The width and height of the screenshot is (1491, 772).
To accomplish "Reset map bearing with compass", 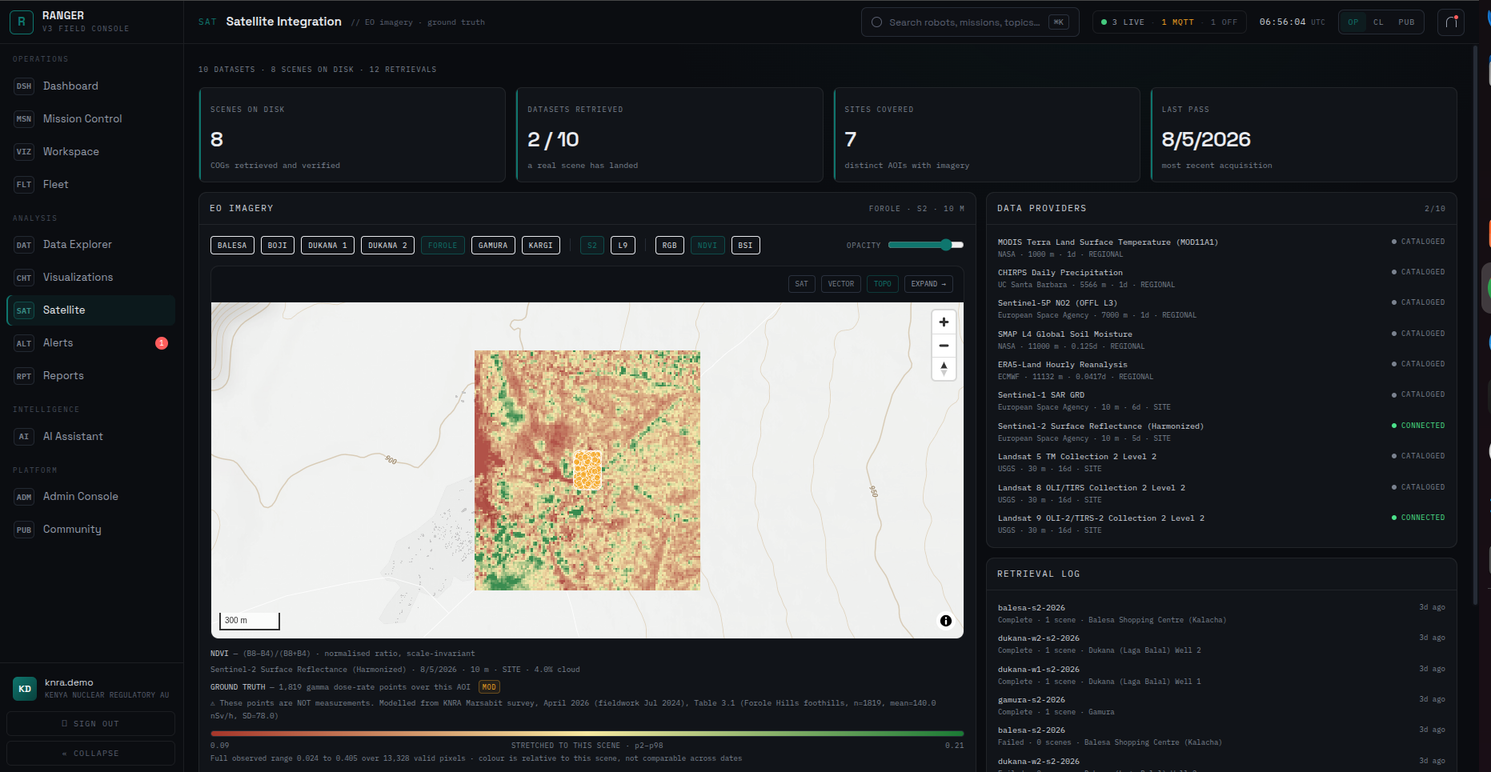I will (x=943, y=369).
